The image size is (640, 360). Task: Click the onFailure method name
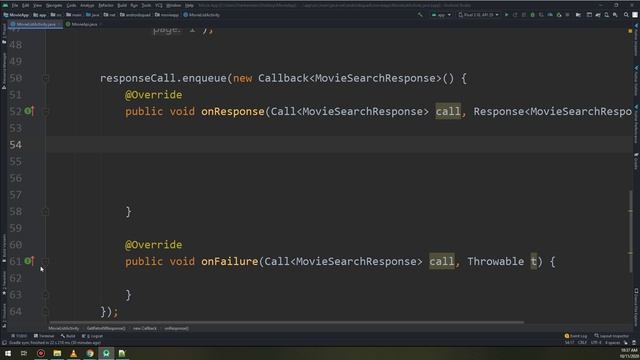(x=229, y=261)
